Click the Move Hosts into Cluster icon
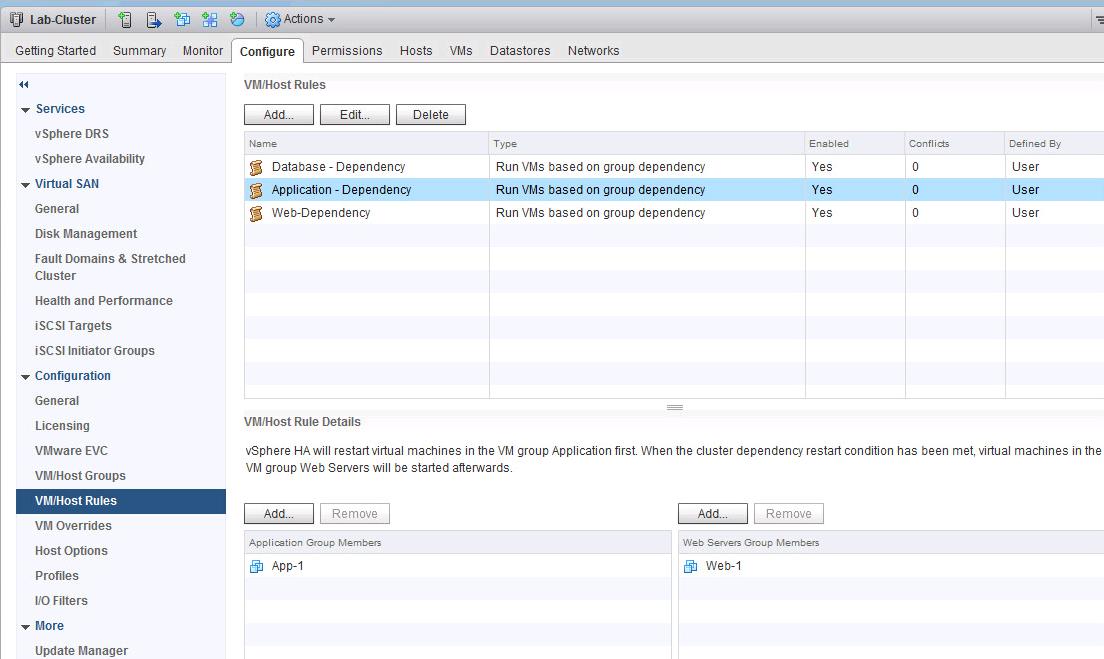The width and height of the screenshot is (1104, 659). (154, 19)
